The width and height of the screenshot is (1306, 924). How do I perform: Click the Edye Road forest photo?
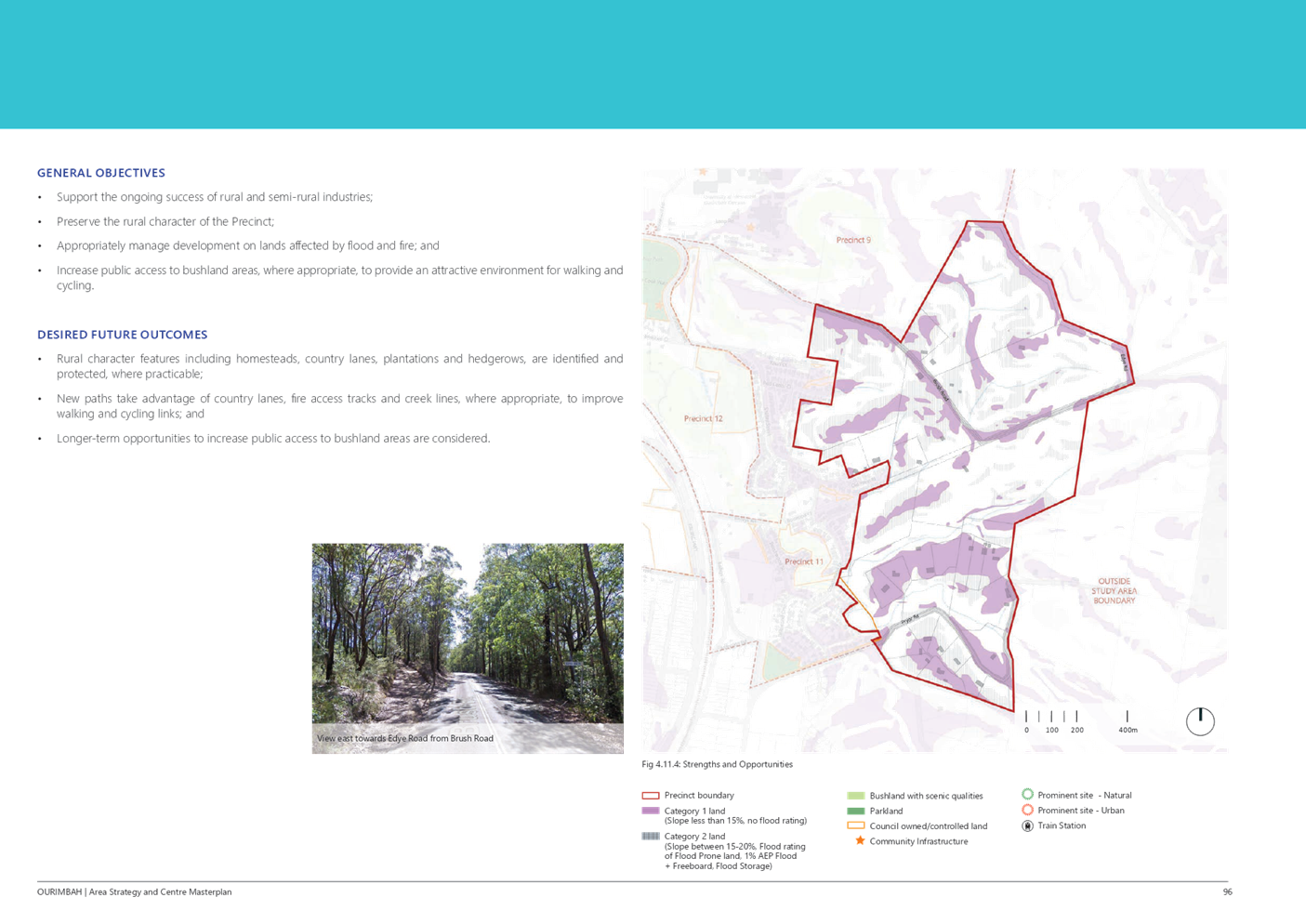(x=468, y=632)
